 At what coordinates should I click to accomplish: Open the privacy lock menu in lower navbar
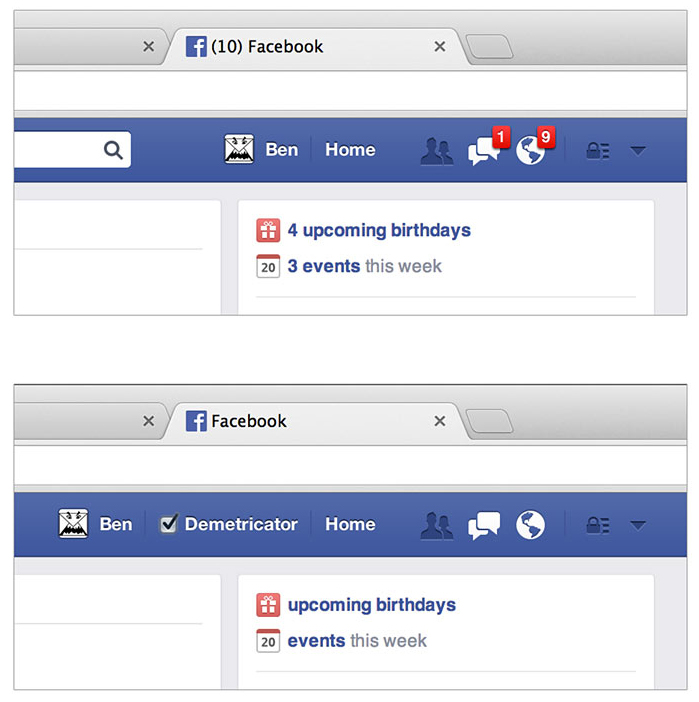(598, 525)
